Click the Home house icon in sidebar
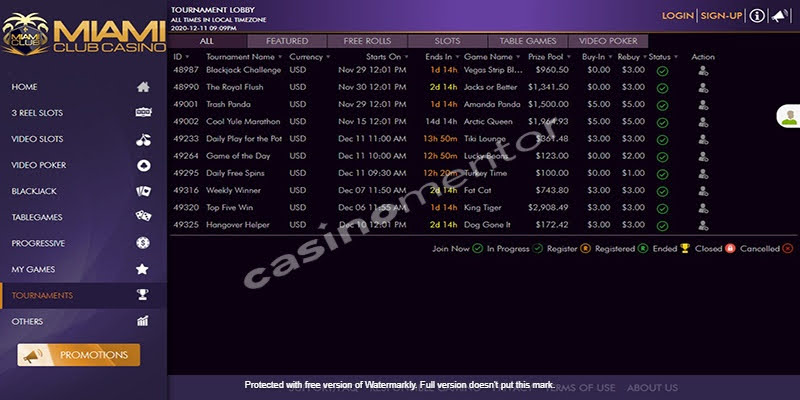800x400 pixels. (x=143, y=87)
